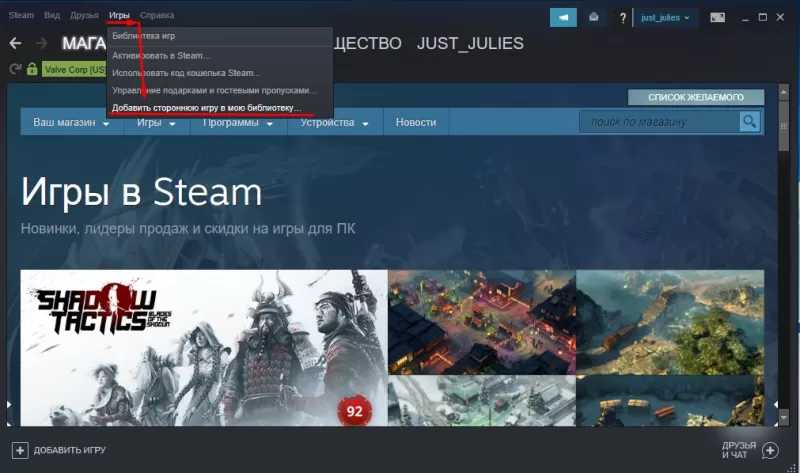Open the Shadow Tactics featured banner

coord(204,347)
